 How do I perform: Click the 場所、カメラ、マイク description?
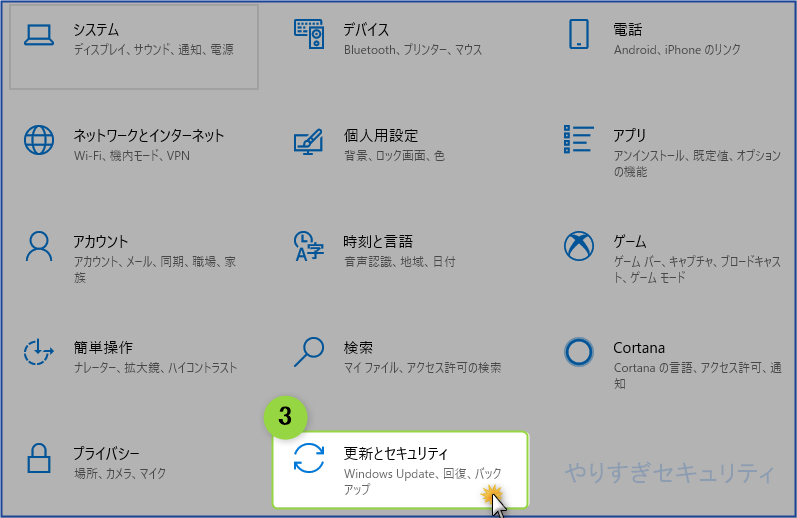[120, 474]
